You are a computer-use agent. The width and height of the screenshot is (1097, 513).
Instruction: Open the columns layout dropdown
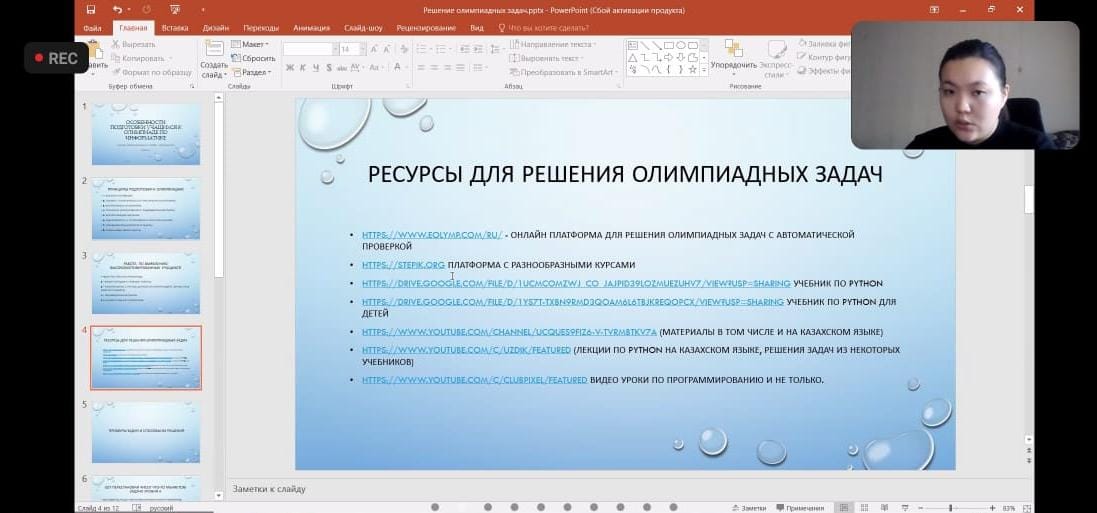tap(479, 68)
